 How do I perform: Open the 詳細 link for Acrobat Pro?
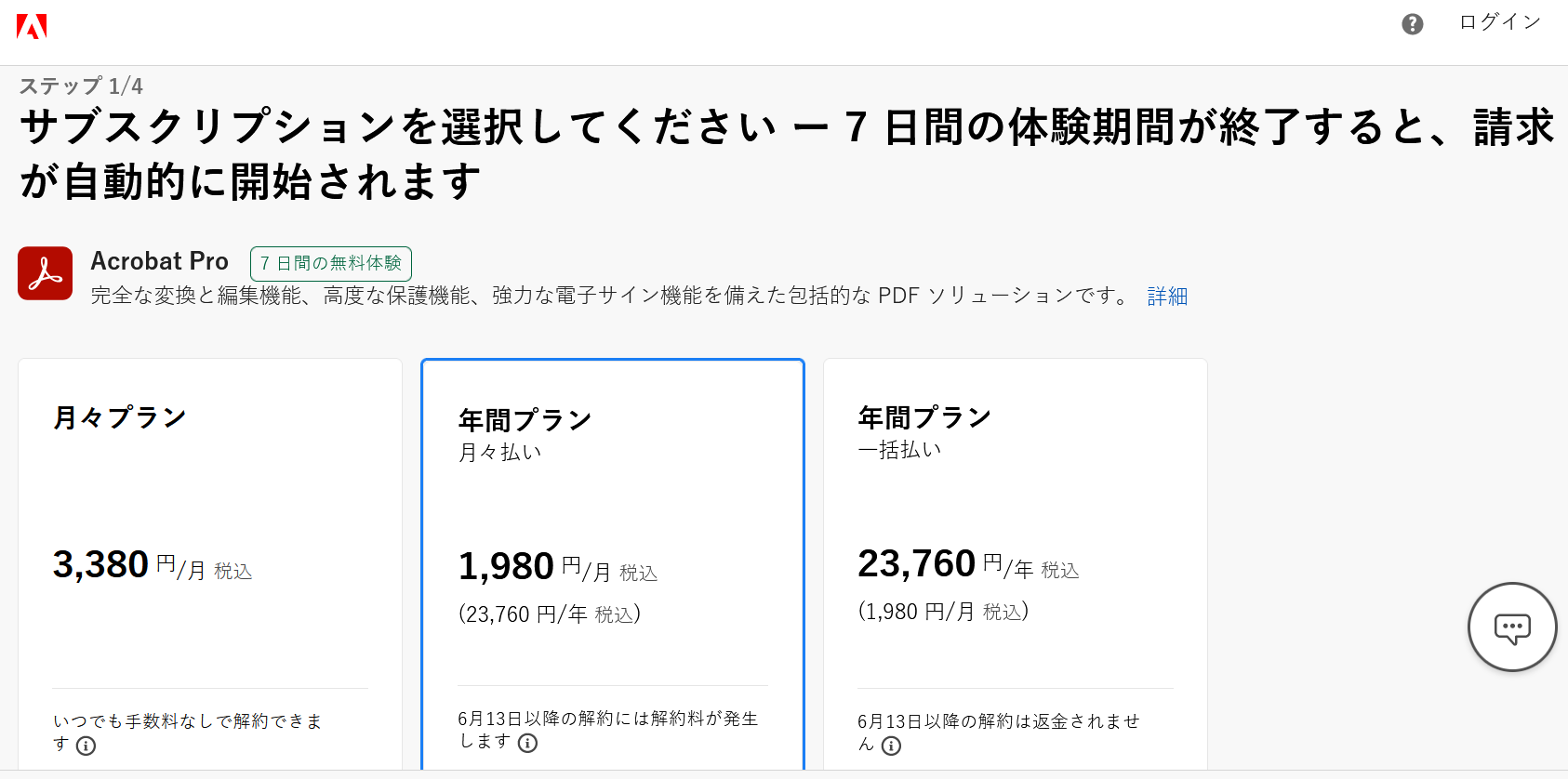point(1167,296)
